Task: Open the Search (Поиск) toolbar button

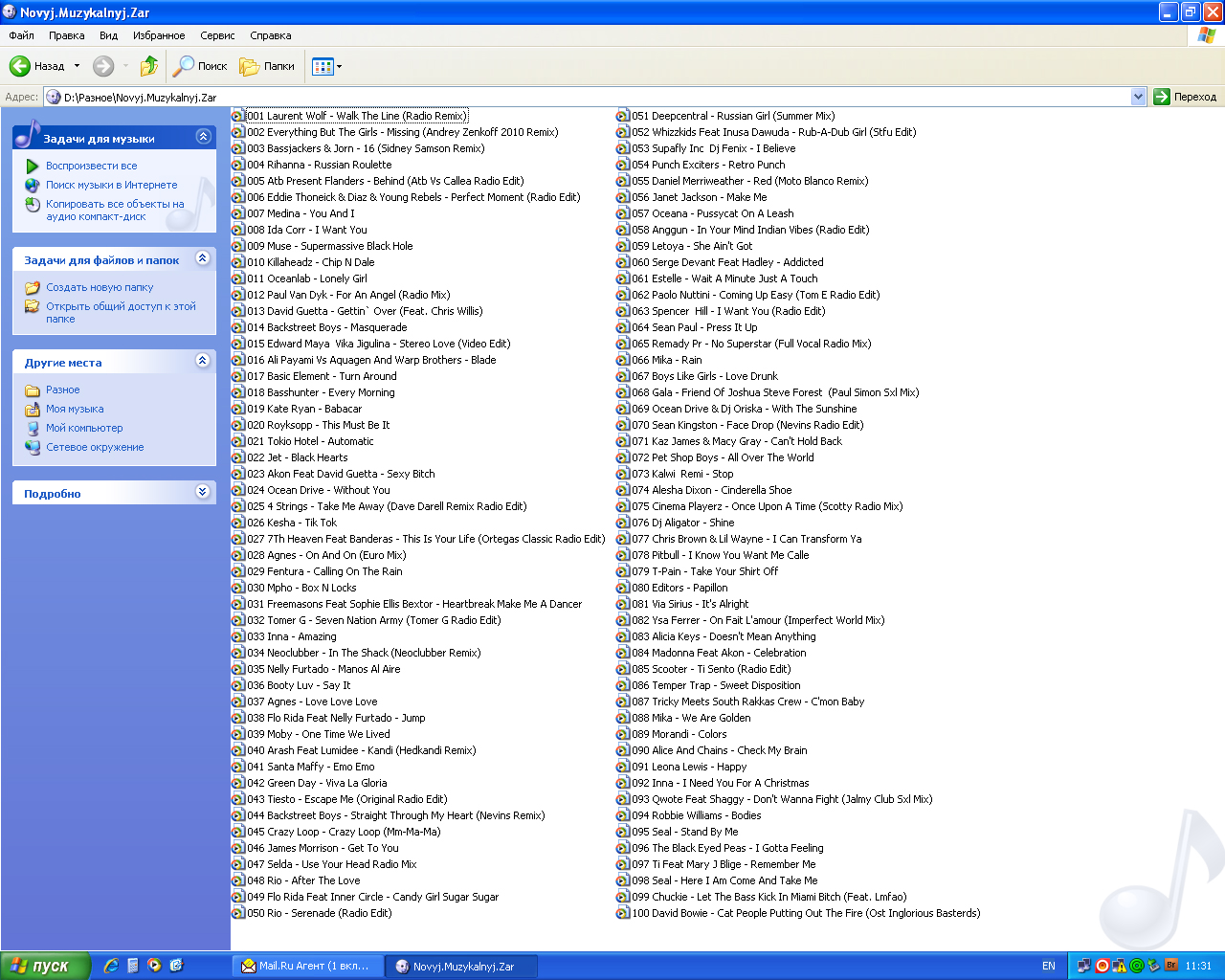Action: coord(200,66)
